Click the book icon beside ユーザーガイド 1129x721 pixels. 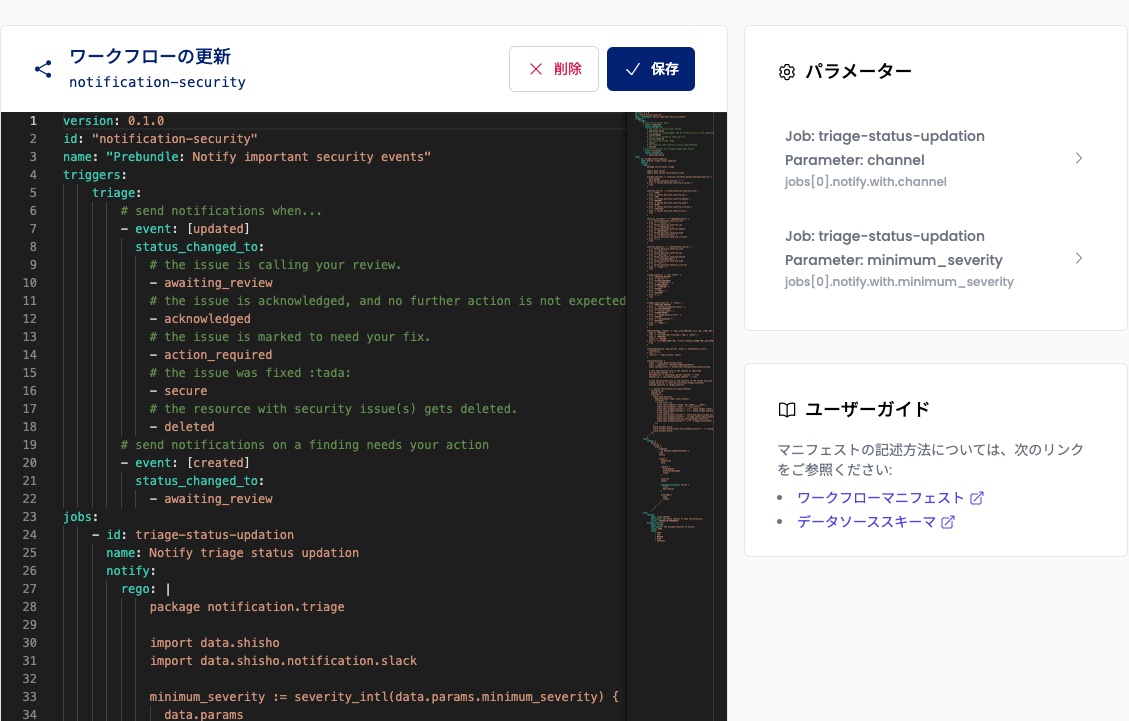tap(787, 408)
